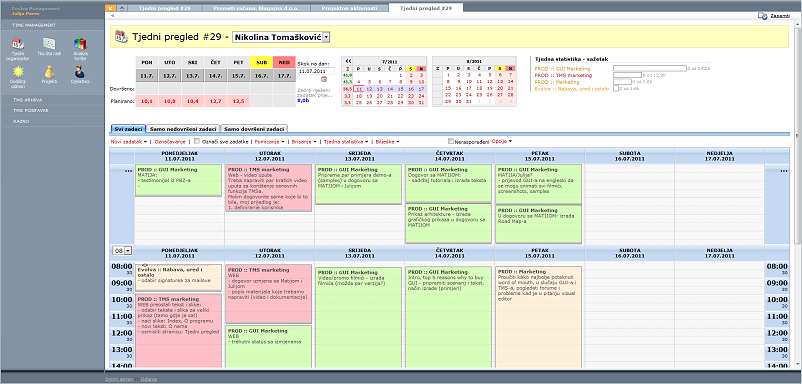
Task: Click planned hours value 12,7
Action: (x=216, y=101)
